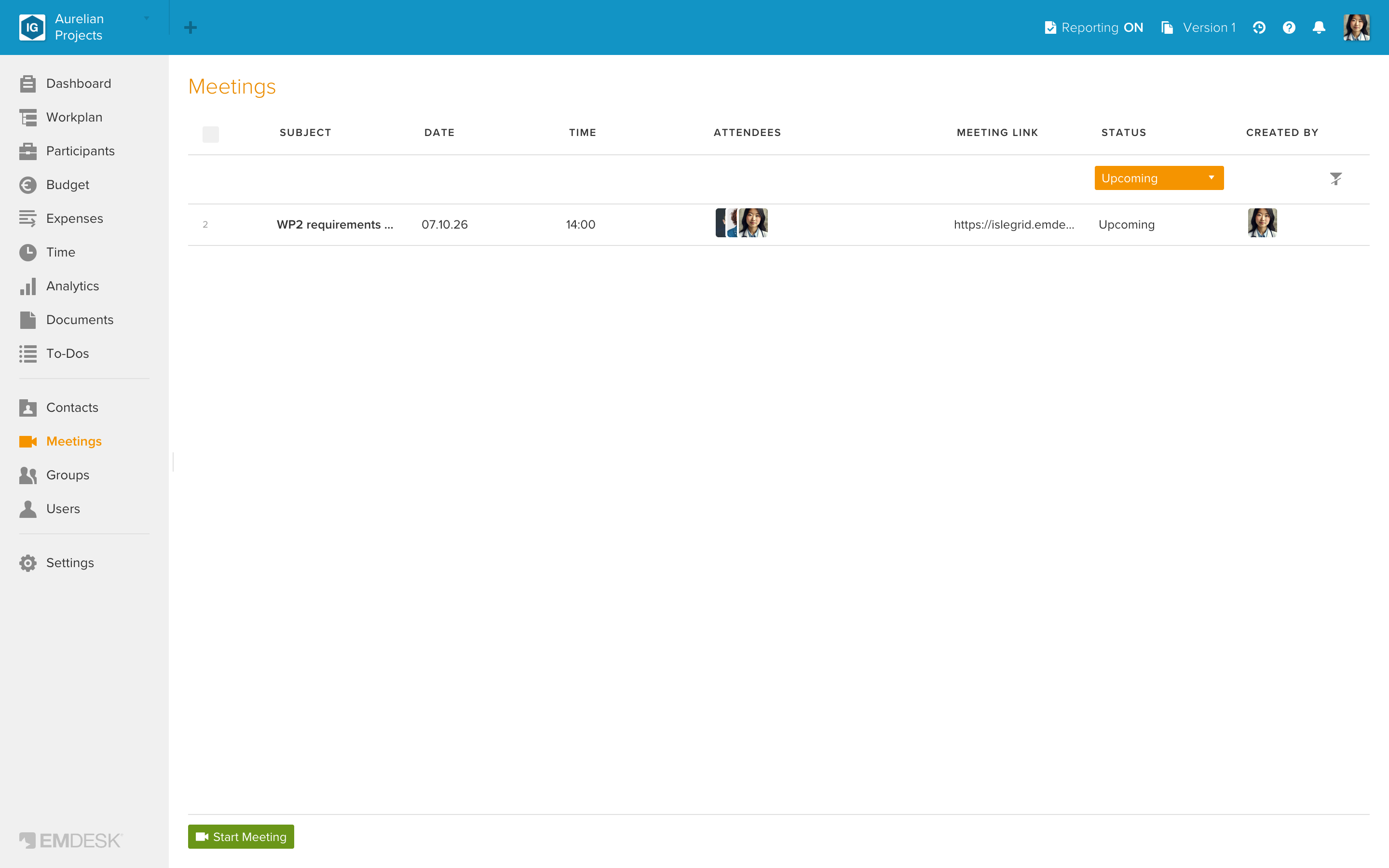The width and height of the screenshot is (1389, 868).
Task: Open the notifications bell icon
Action: tap(1319, 27)
